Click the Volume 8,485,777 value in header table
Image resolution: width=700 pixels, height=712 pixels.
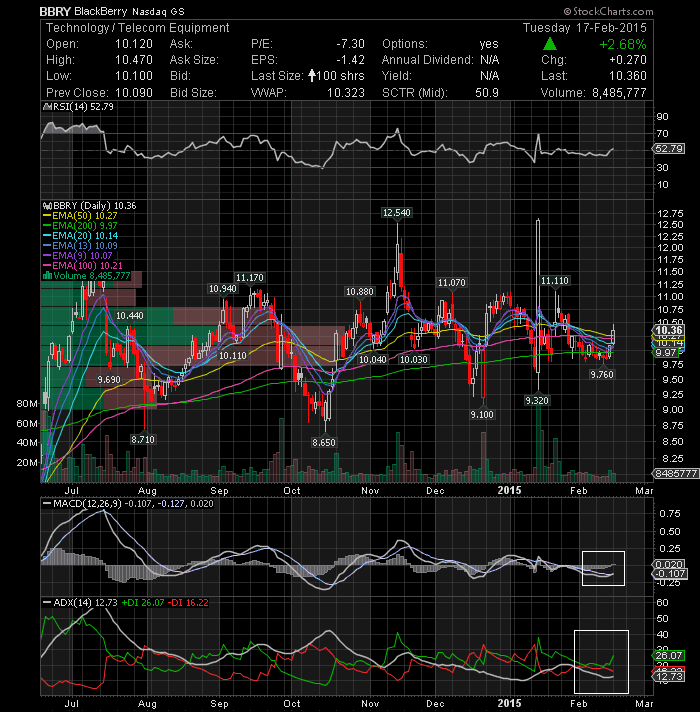coord(619,93)
